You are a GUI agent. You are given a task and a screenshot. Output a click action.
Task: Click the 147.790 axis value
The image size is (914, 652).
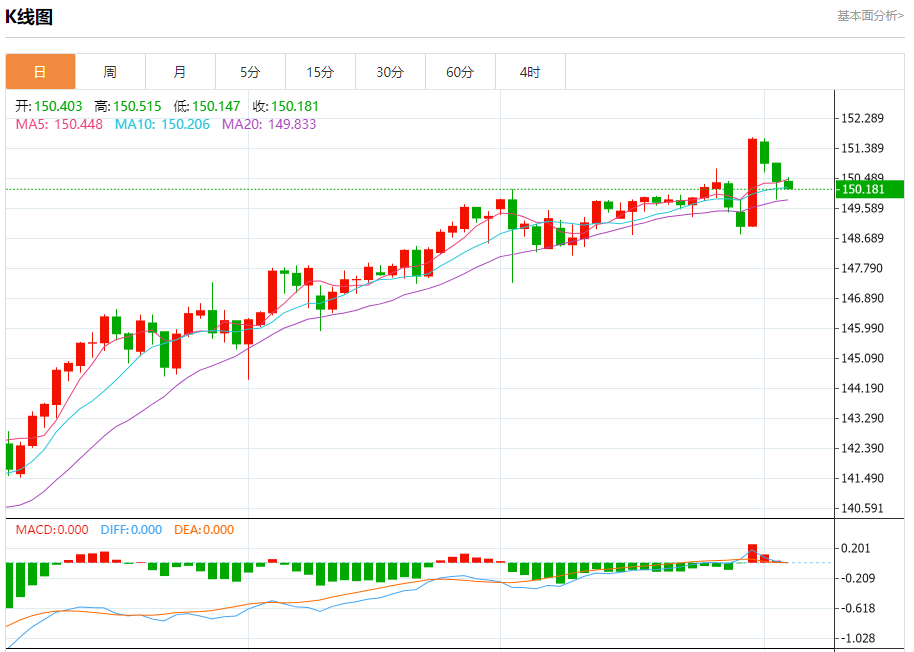pyautogui.click(x=862, y=268)
